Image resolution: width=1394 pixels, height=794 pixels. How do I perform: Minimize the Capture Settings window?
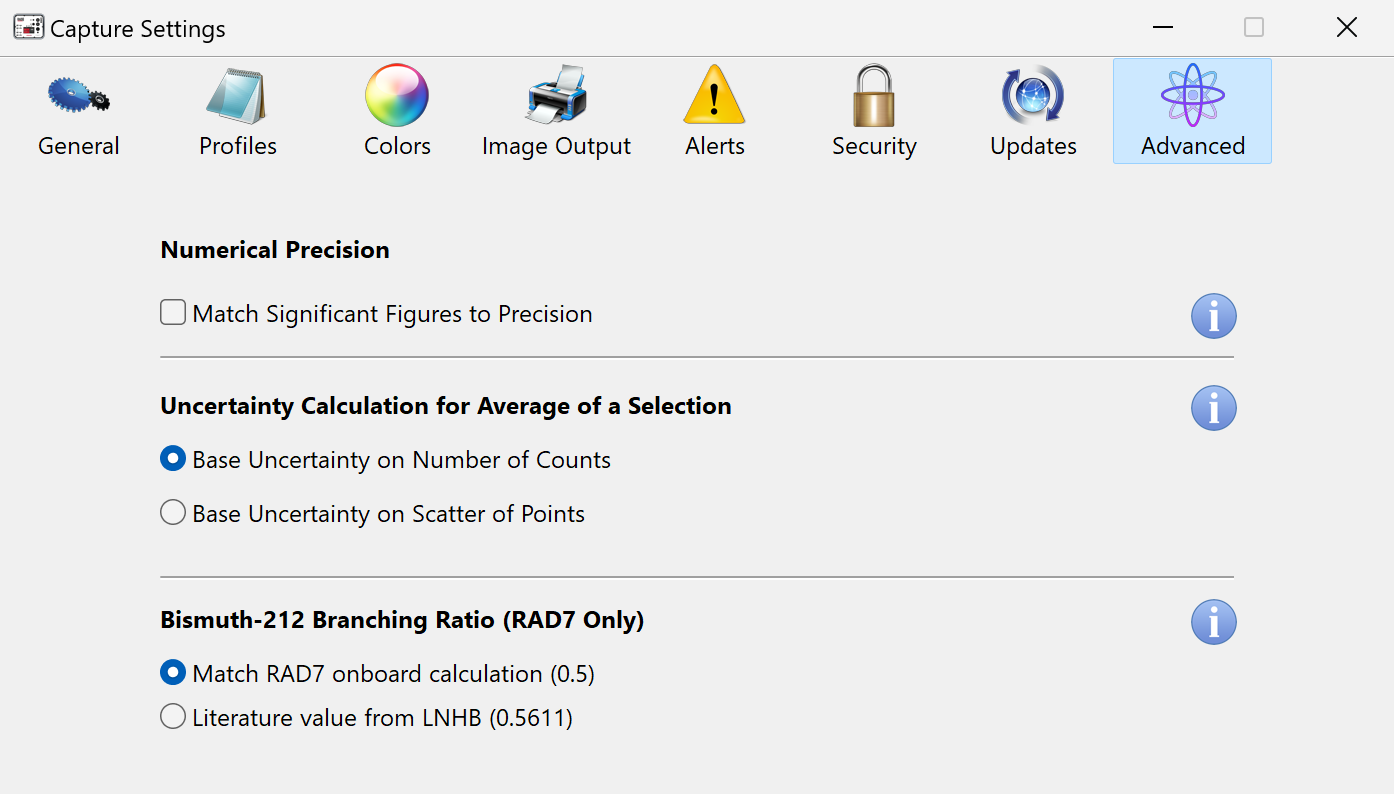(x=1162, y=28)
